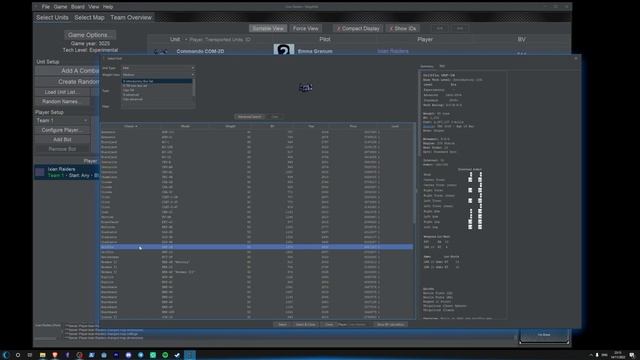
Task: Open the Game menu
Action: click(60, 7)
